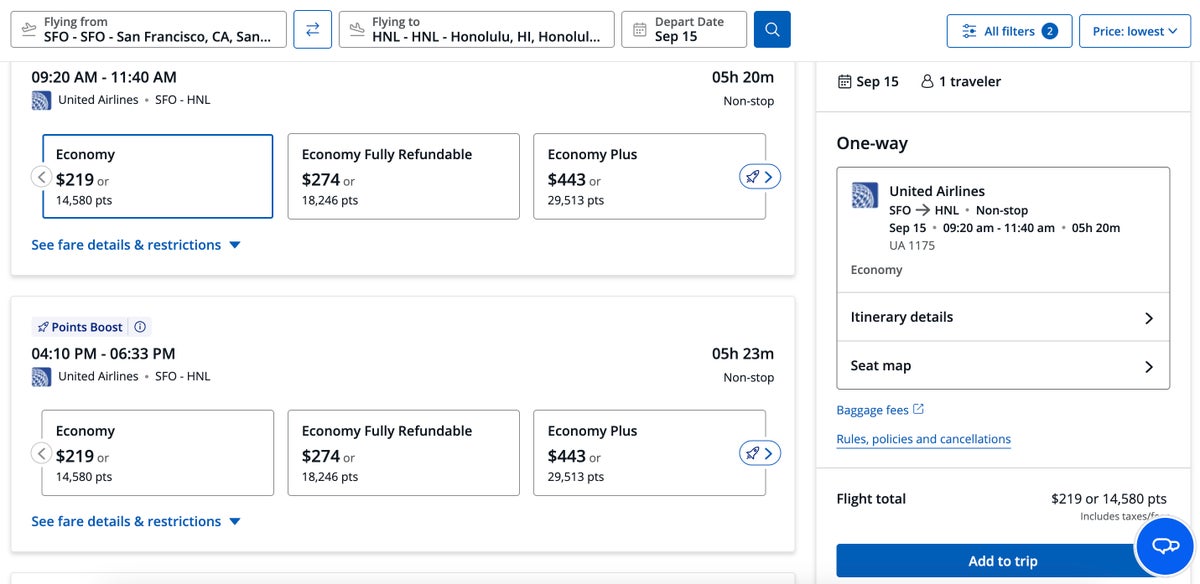The image size is (1200, 584).
Task: Select Economy Fully Refundable on 09:20 AM flight
Action: click(x=404, y=176)
